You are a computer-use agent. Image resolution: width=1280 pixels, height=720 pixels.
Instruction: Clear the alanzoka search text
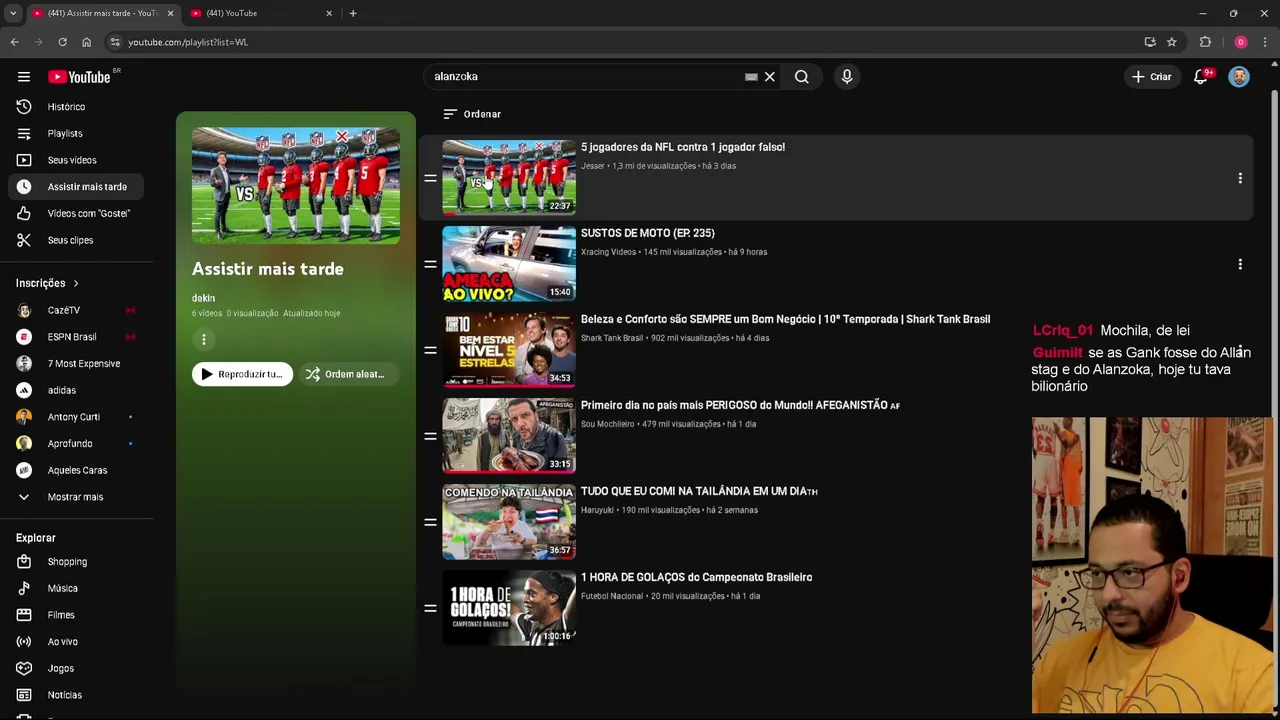(770, 77)
